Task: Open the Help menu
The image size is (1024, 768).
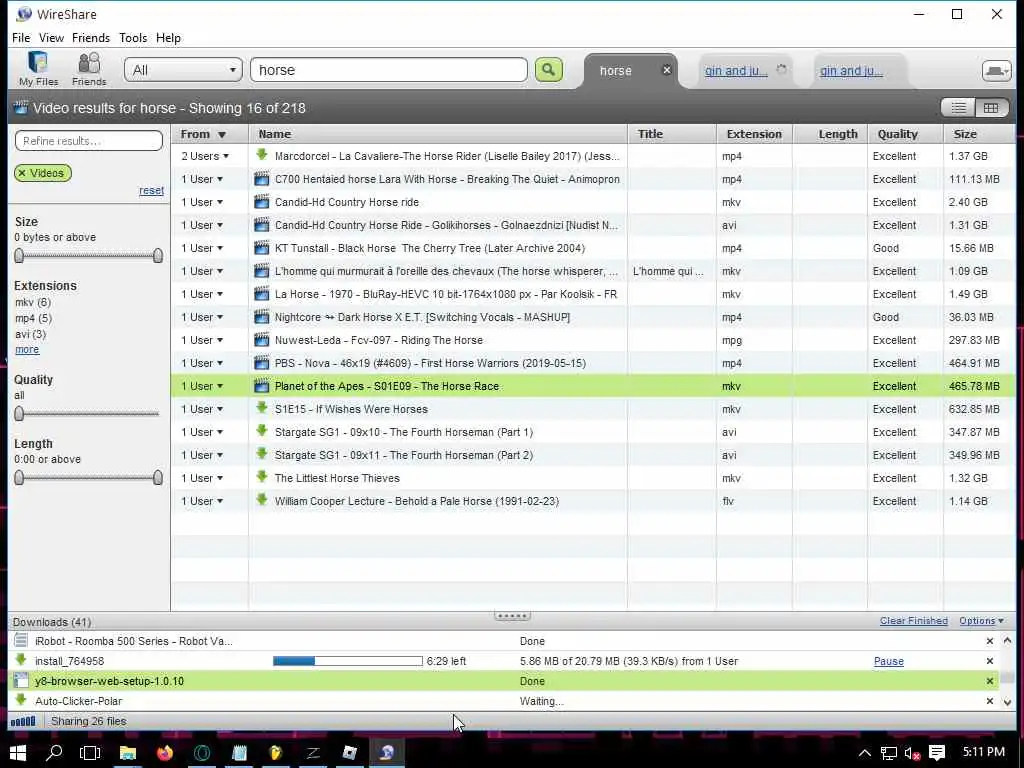Action: coord(168,38)
